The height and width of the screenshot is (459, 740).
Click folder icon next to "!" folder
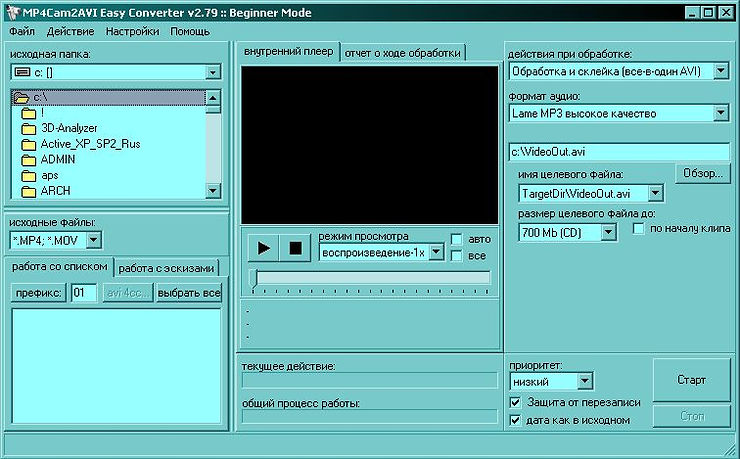tap(29, 113)
